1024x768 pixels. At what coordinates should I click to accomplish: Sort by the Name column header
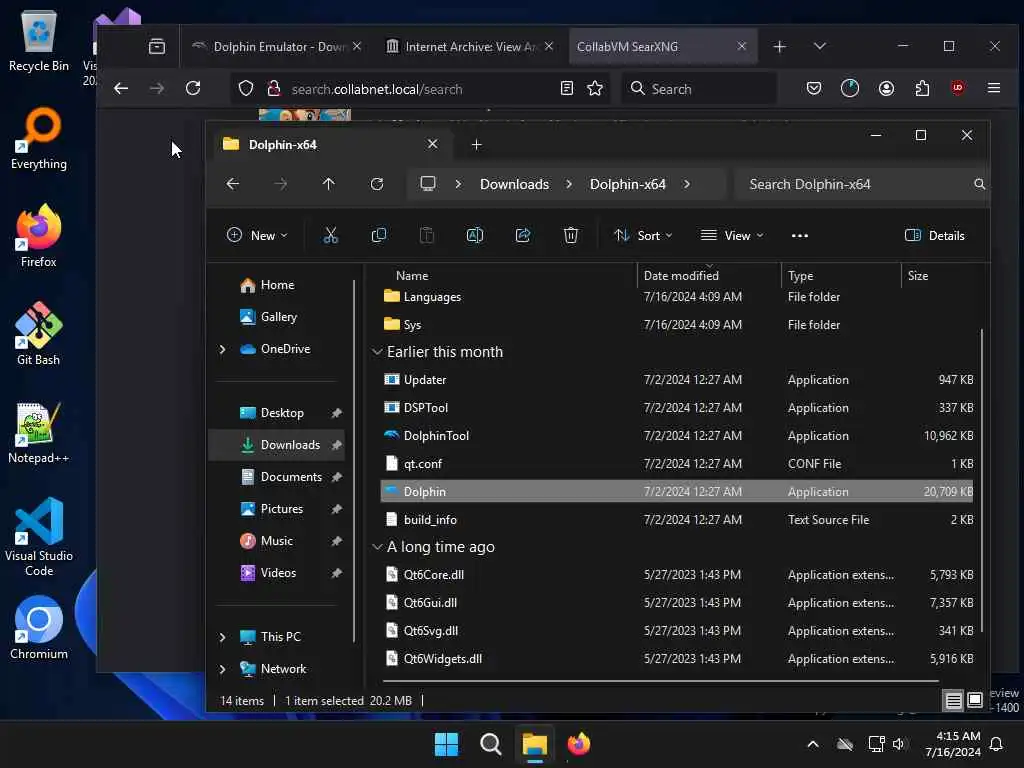(411, 276)
